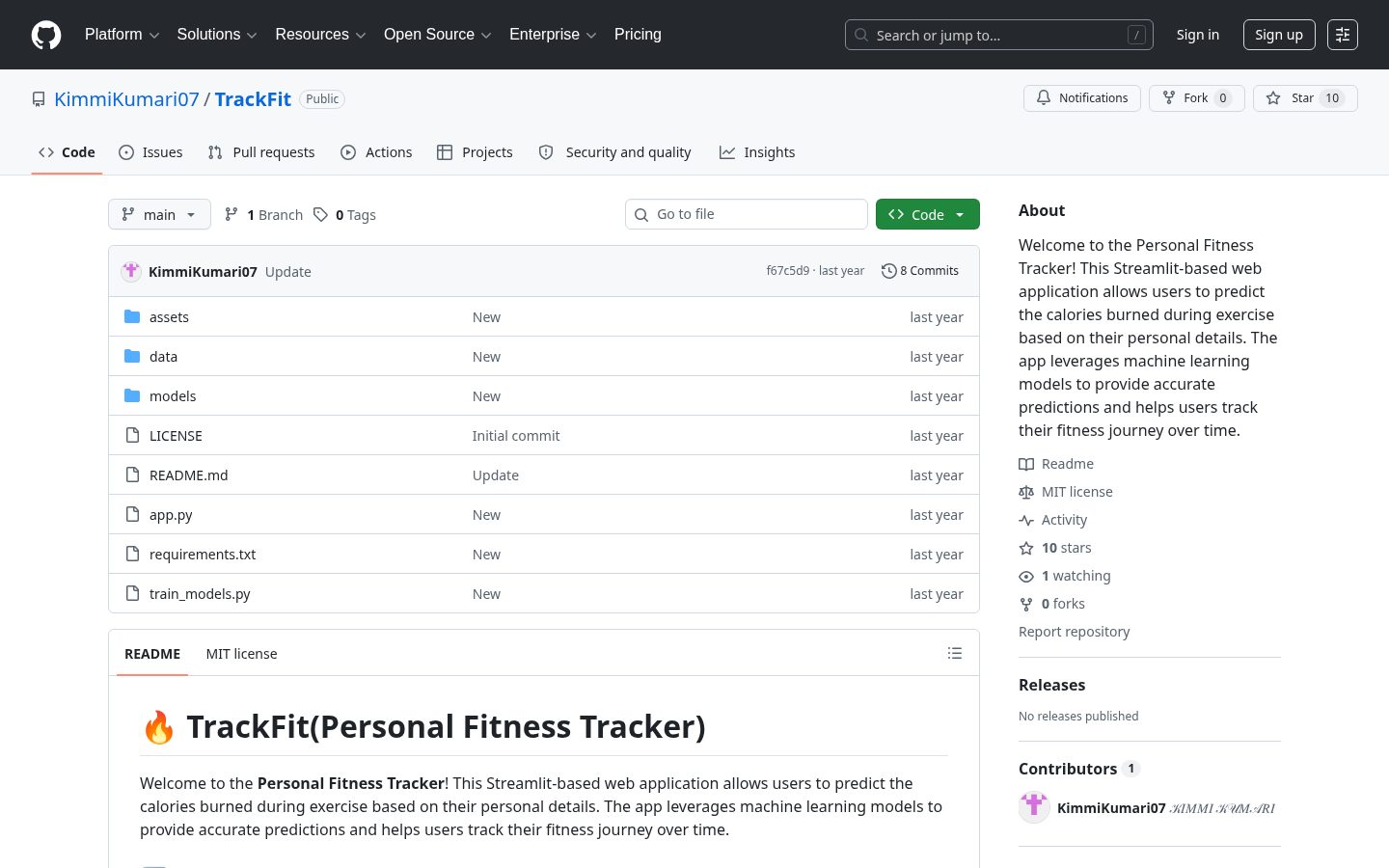The width and height of the screenshot is (1389, 868).
Task: Click the watching eye icon
Action: (x=1026, y=576)
